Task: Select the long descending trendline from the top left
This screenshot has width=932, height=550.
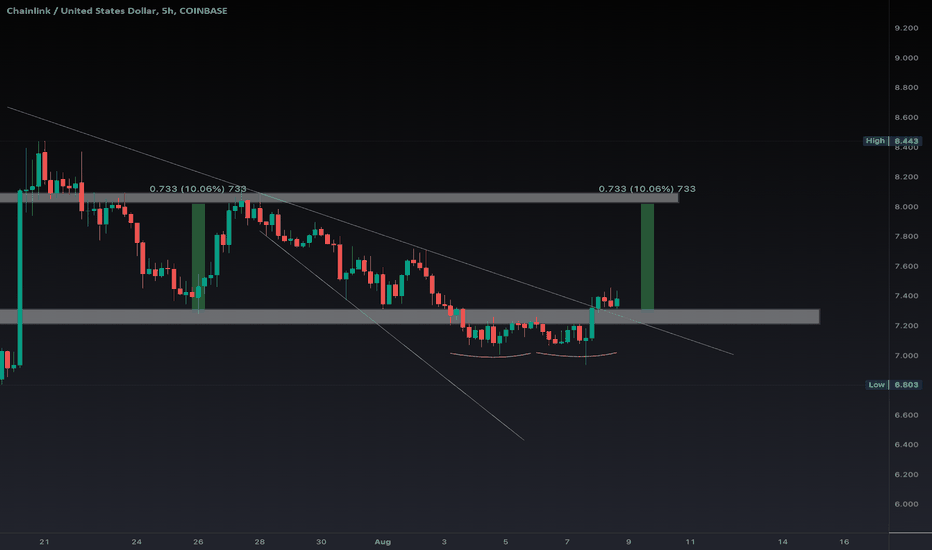Action: (x=369, y=231)
